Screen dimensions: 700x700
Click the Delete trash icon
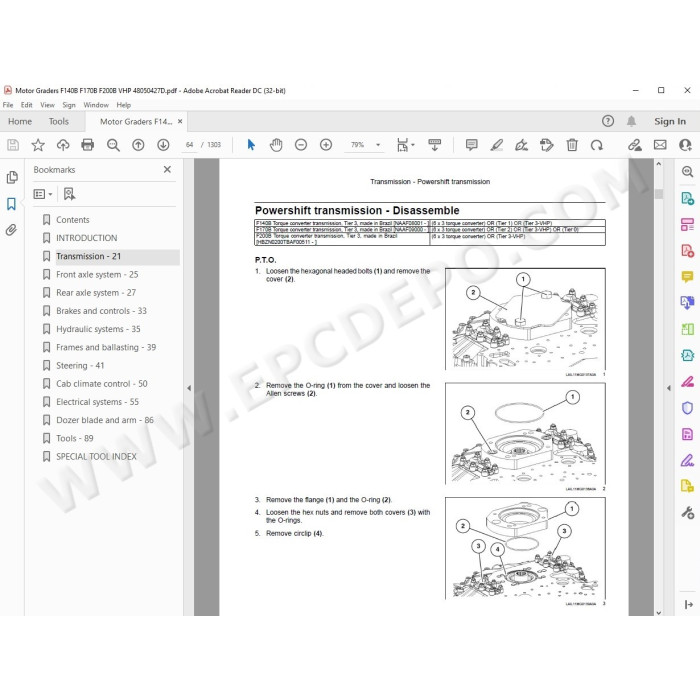[572, 145]
